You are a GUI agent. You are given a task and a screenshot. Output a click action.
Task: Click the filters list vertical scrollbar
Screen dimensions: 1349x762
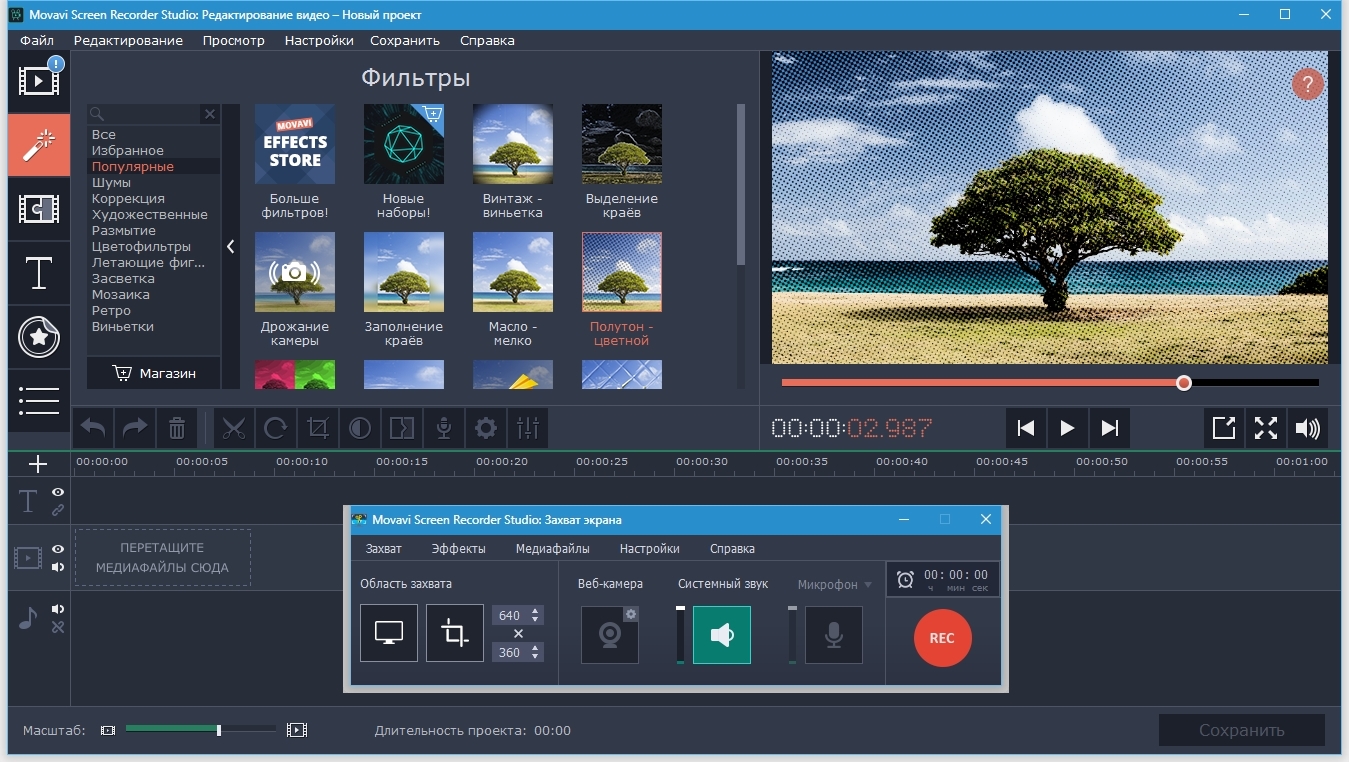[x=741, y=185]
